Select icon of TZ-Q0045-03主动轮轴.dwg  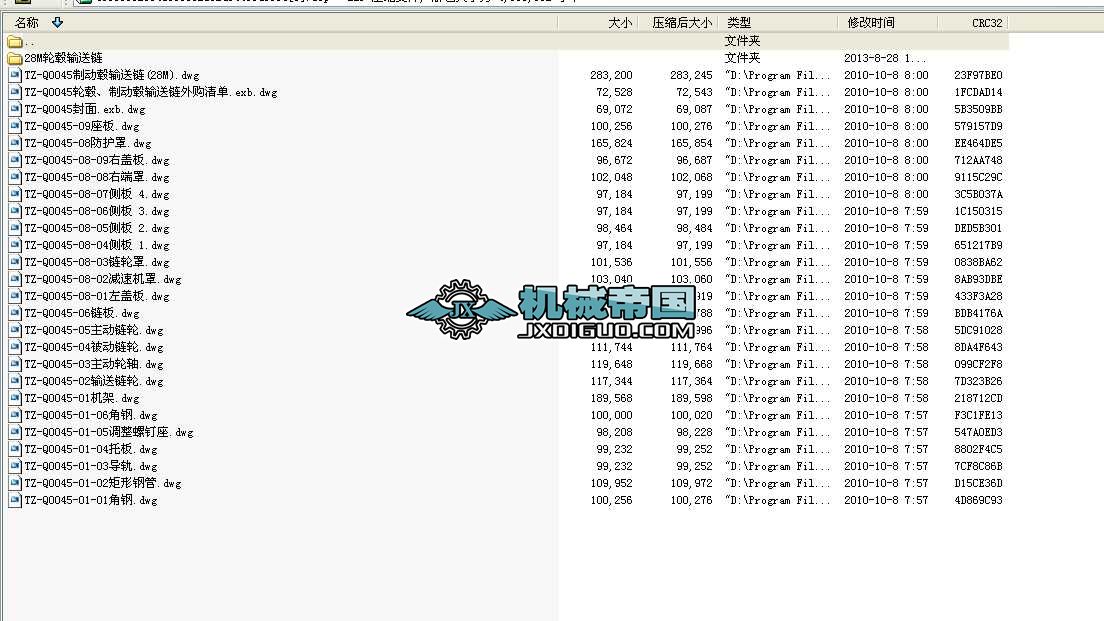(x=15, y=364)
